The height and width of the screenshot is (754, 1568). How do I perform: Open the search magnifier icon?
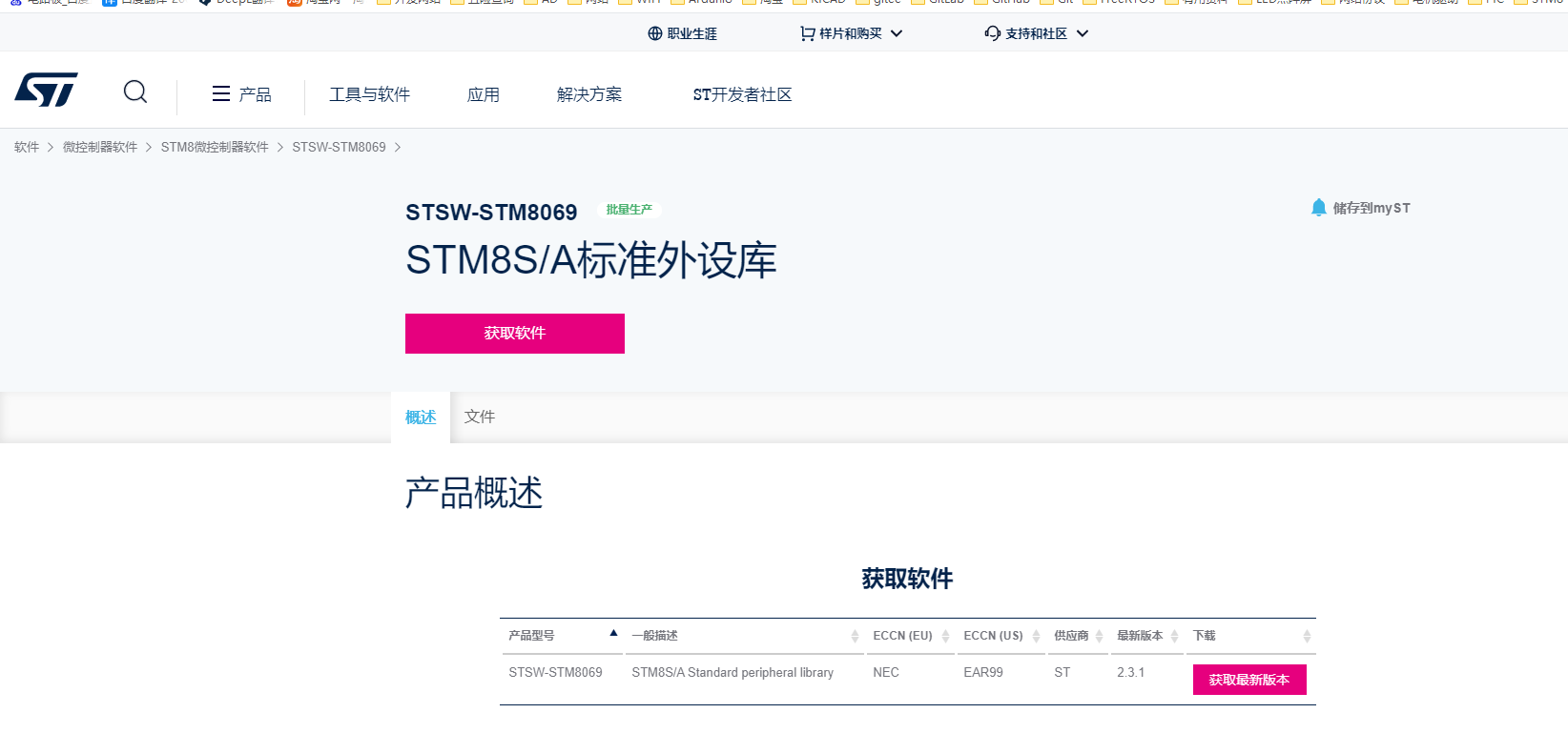[x=135, y=92]
